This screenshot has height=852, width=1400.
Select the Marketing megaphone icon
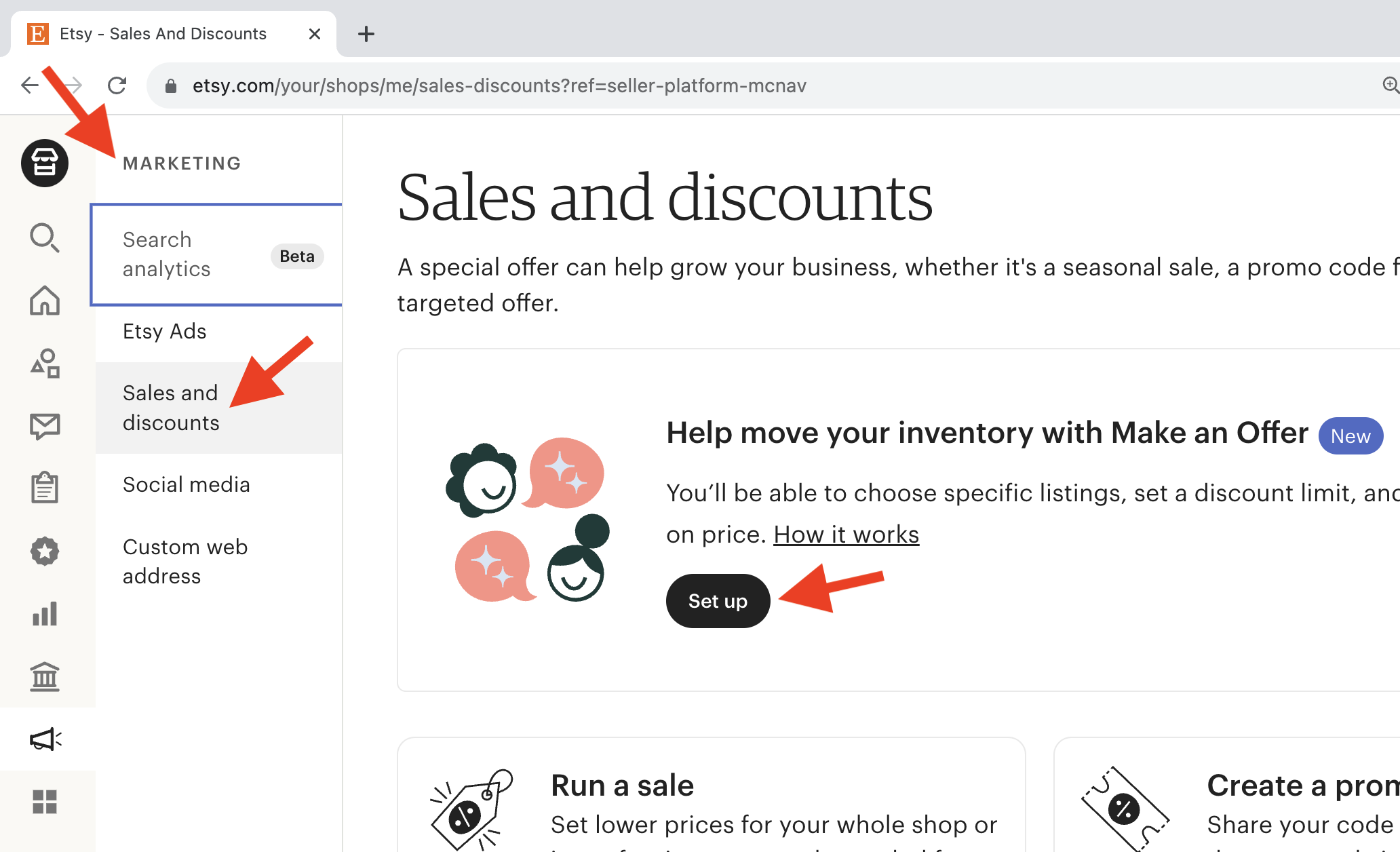46,739
